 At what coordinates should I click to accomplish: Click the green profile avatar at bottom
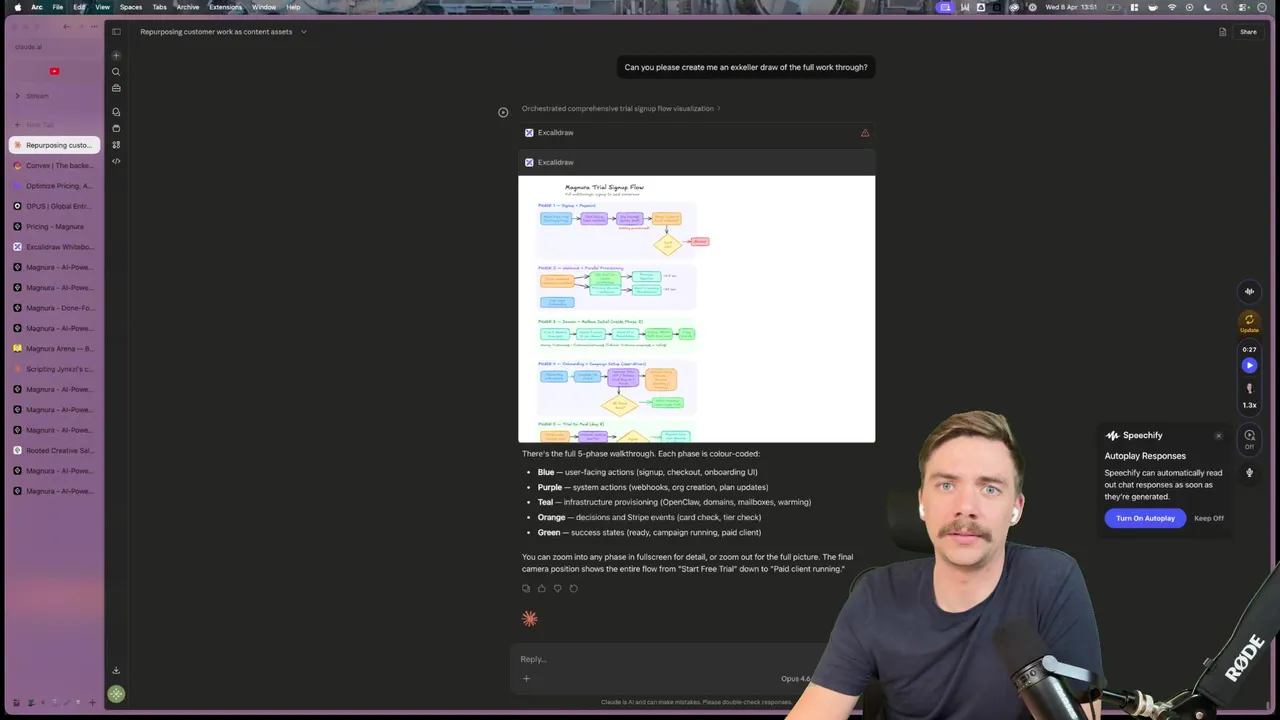[116, 694]
